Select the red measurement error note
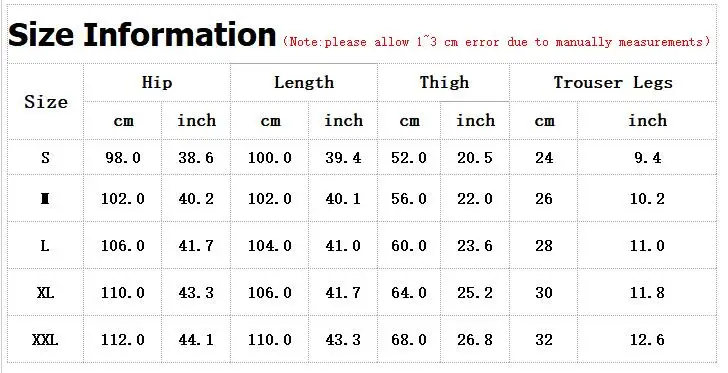The image size is (728, 373). [496, 42]
